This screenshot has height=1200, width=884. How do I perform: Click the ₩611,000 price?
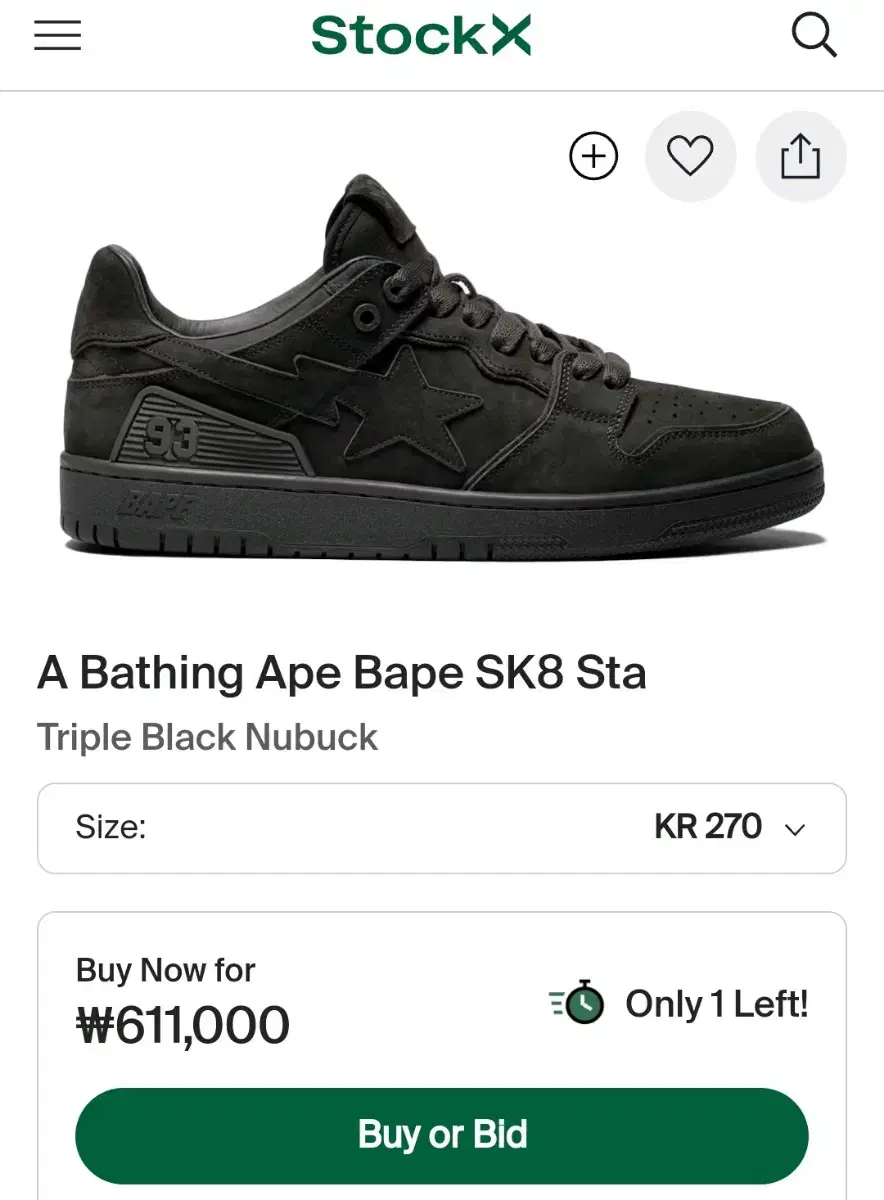[183, 1025]
